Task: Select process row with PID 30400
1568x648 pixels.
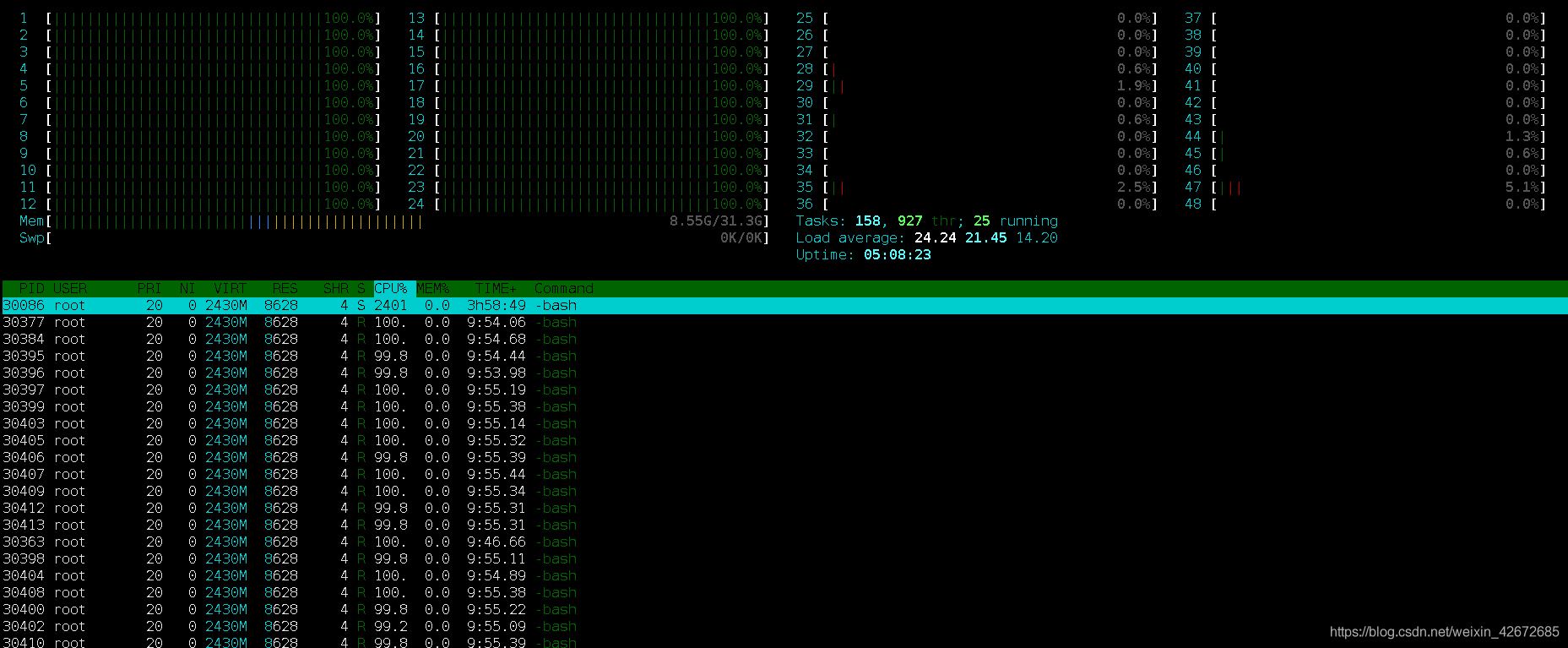Action: [784, 610]
